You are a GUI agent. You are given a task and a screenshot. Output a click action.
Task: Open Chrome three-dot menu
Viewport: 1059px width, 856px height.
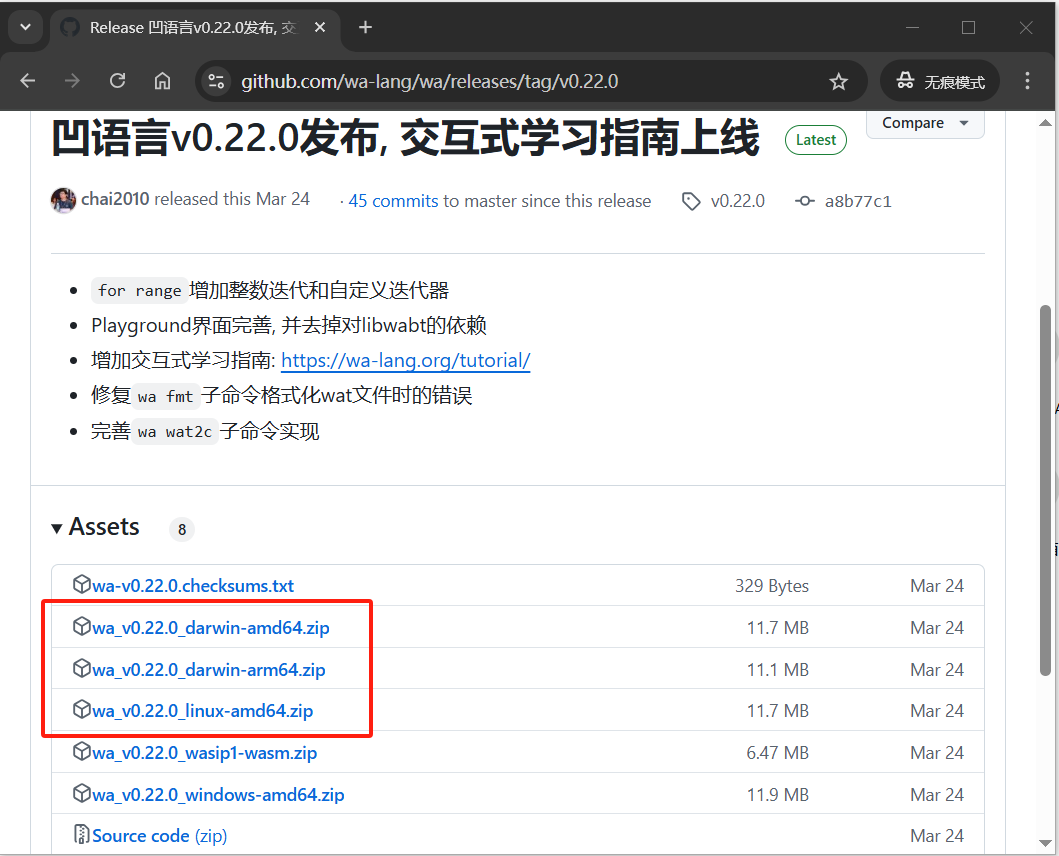(x=1027, y=81)
